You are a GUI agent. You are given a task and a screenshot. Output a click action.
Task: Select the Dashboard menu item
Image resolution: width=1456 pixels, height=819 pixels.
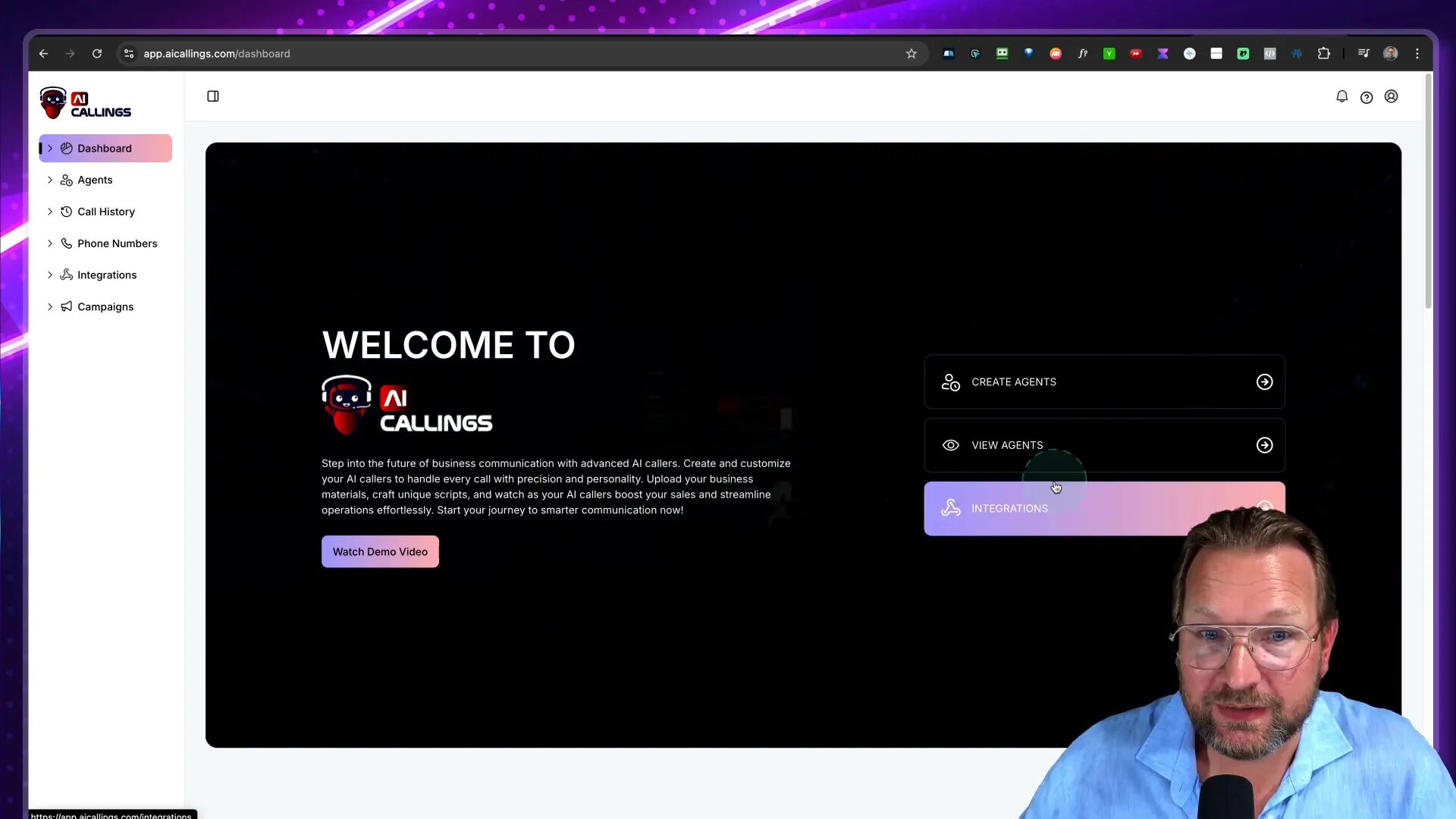click(104, 148)
